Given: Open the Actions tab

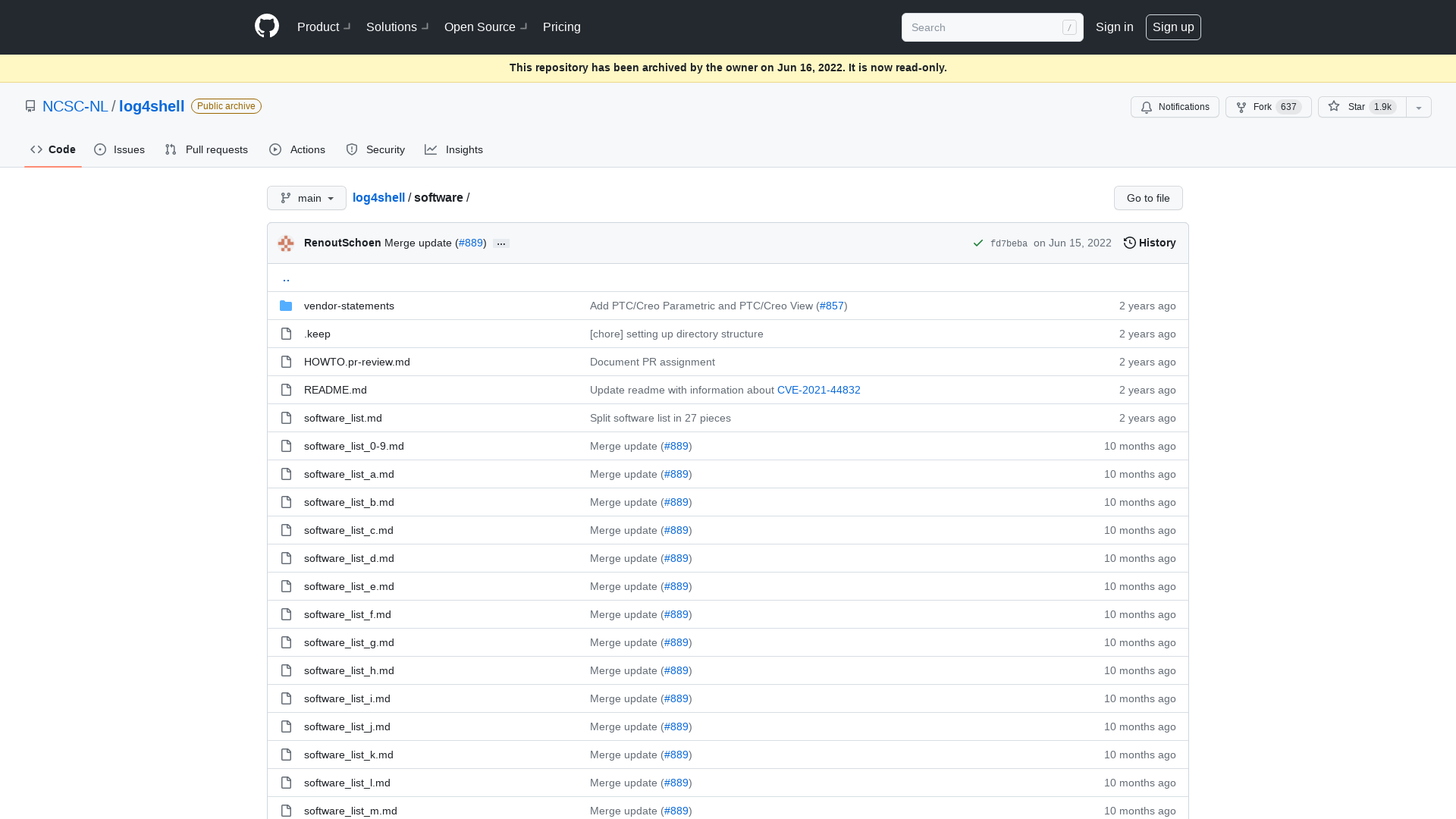Looking at the screenshot, I should (297, 149).
